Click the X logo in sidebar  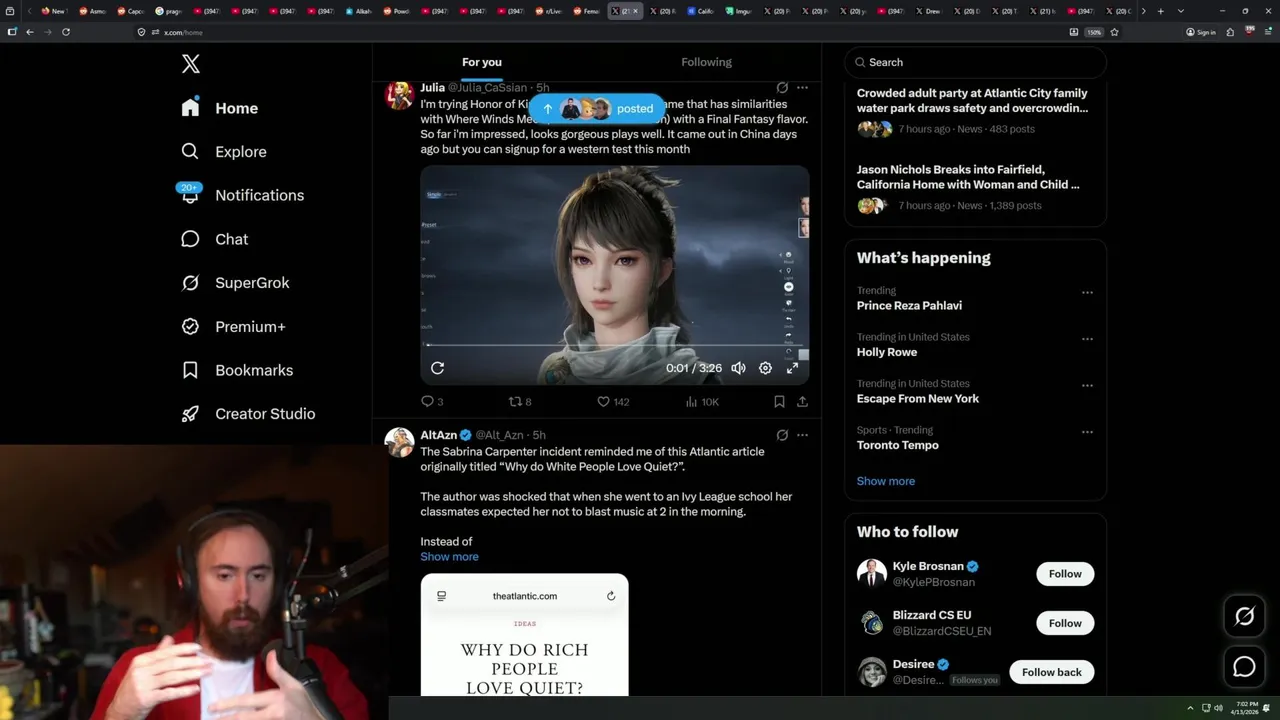point(191,64)
